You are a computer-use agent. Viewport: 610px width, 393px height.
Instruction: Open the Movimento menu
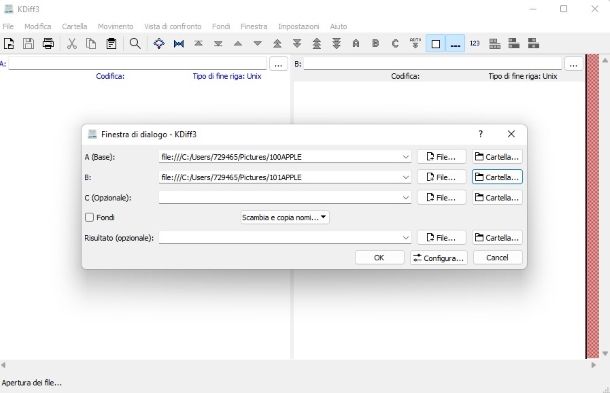[x=115, y=26]
